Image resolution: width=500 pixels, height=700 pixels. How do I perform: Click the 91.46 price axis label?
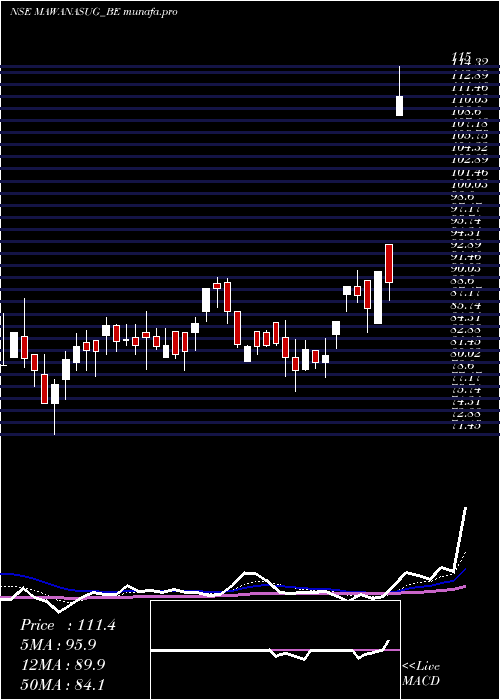[x=466, y=257]
